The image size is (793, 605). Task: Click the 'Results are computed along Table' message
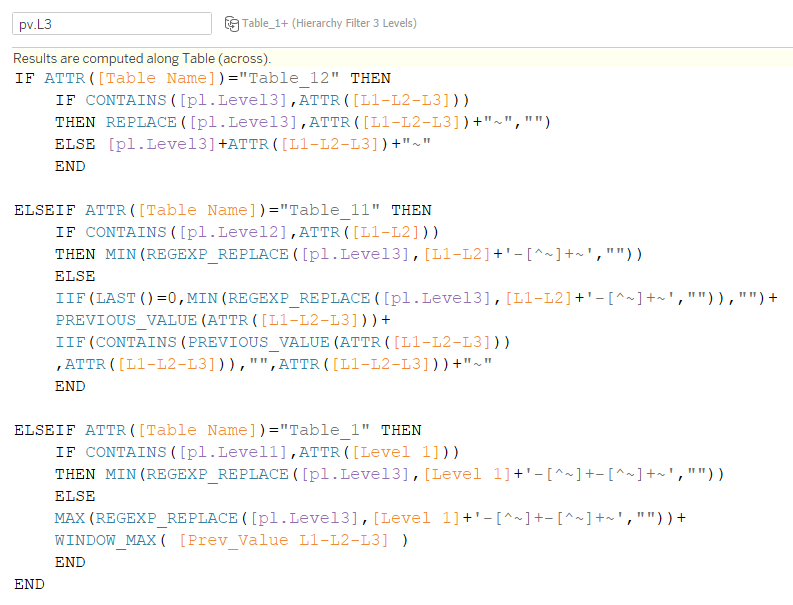coord(142,59)
